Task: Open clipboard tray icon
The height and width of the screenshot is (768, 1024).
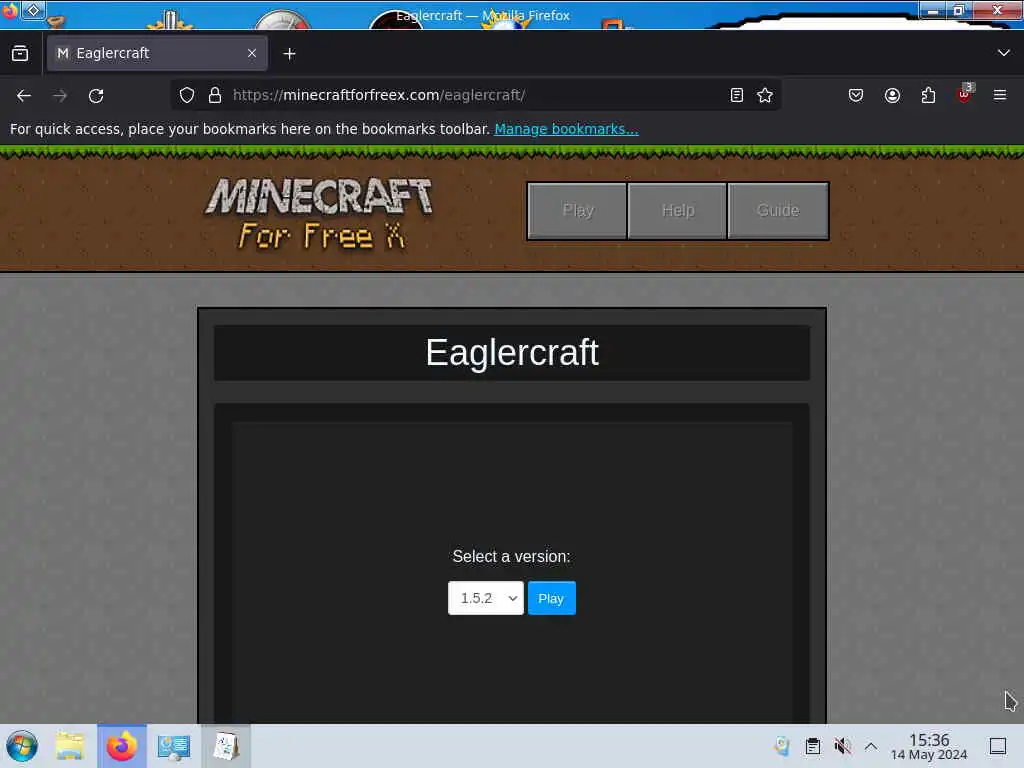Action: coord(812,746)
